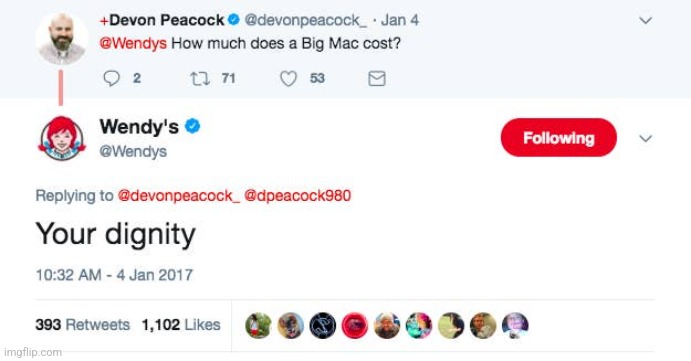Image resolution: width=691 pixels, height=361 pixels.
Task: Click the last liker avatar in row
Action: [515, 325]
